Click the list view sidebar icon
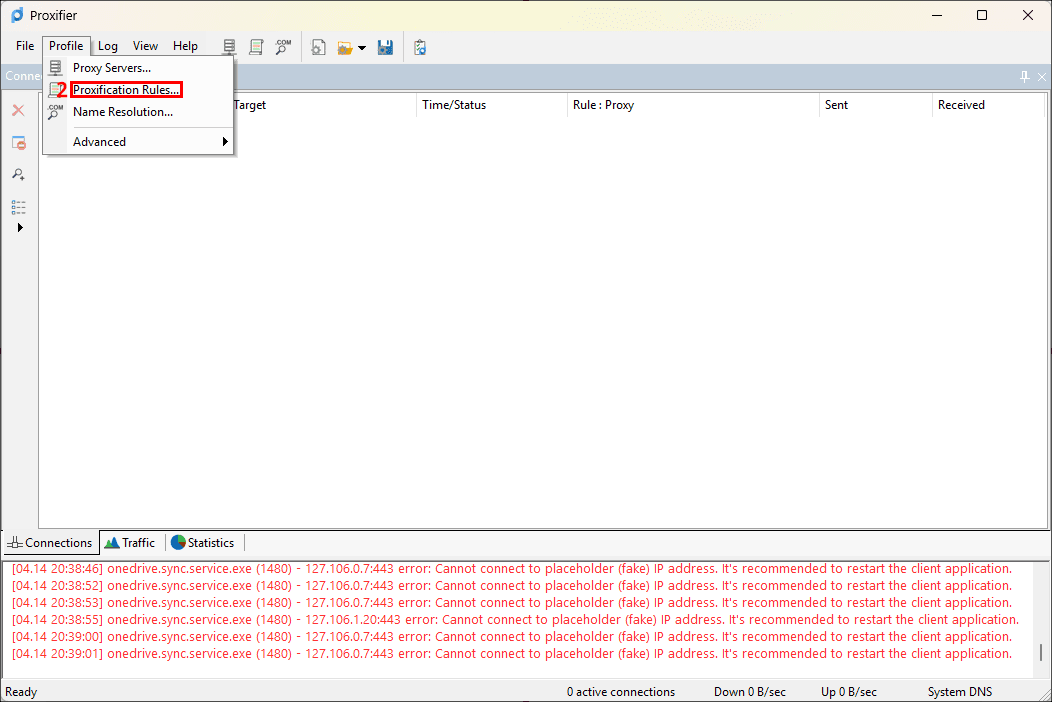 point(19,207)
